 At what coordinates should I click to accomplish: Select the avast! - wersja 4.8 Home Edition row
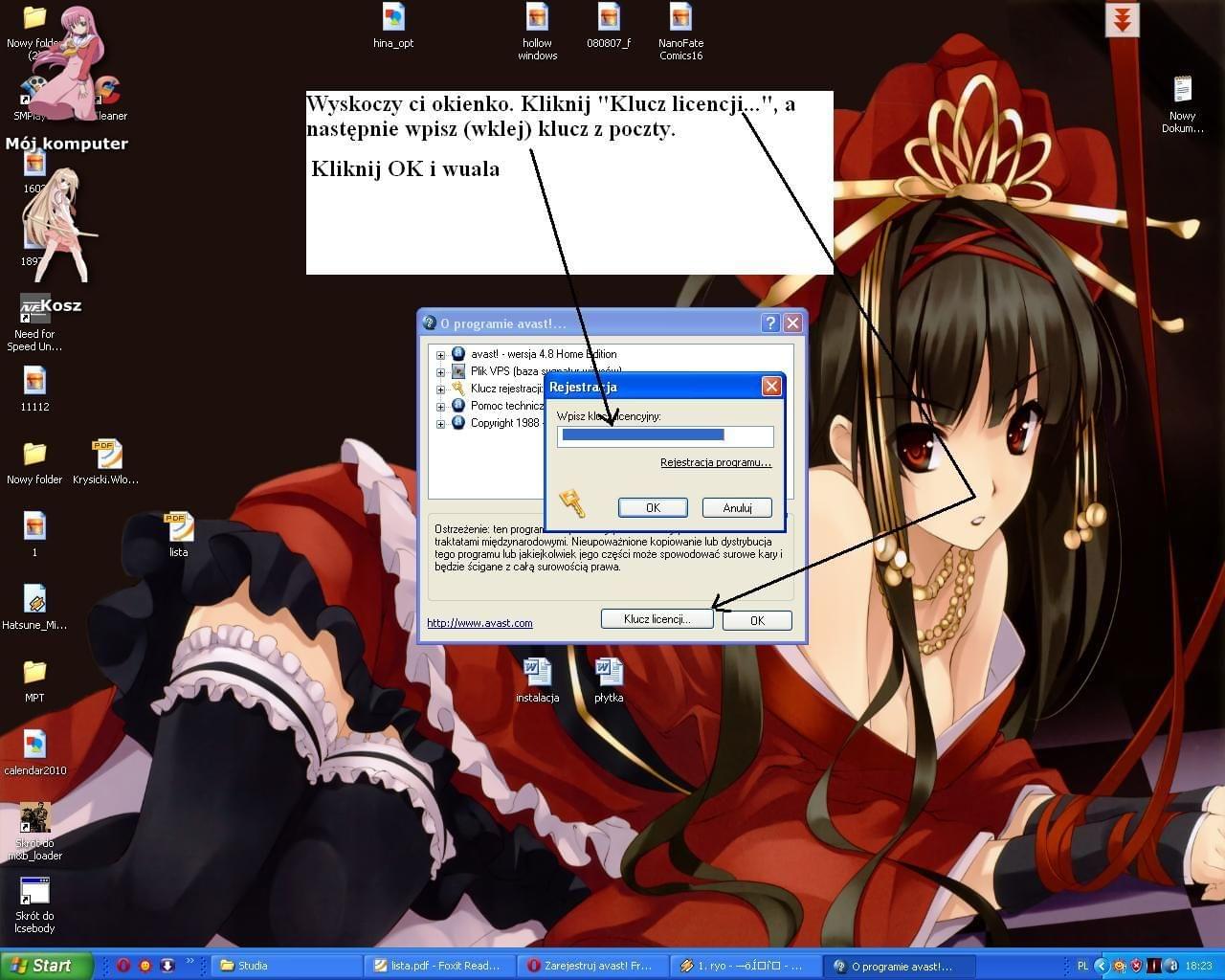544,354
